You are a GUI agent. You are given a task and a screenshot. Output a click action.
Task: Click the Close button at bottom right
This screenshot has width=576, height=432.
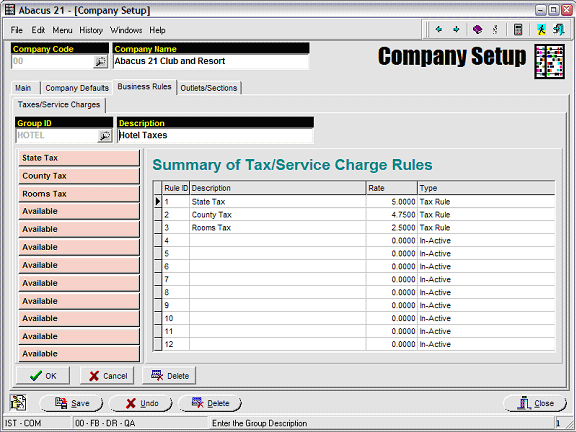535,403
